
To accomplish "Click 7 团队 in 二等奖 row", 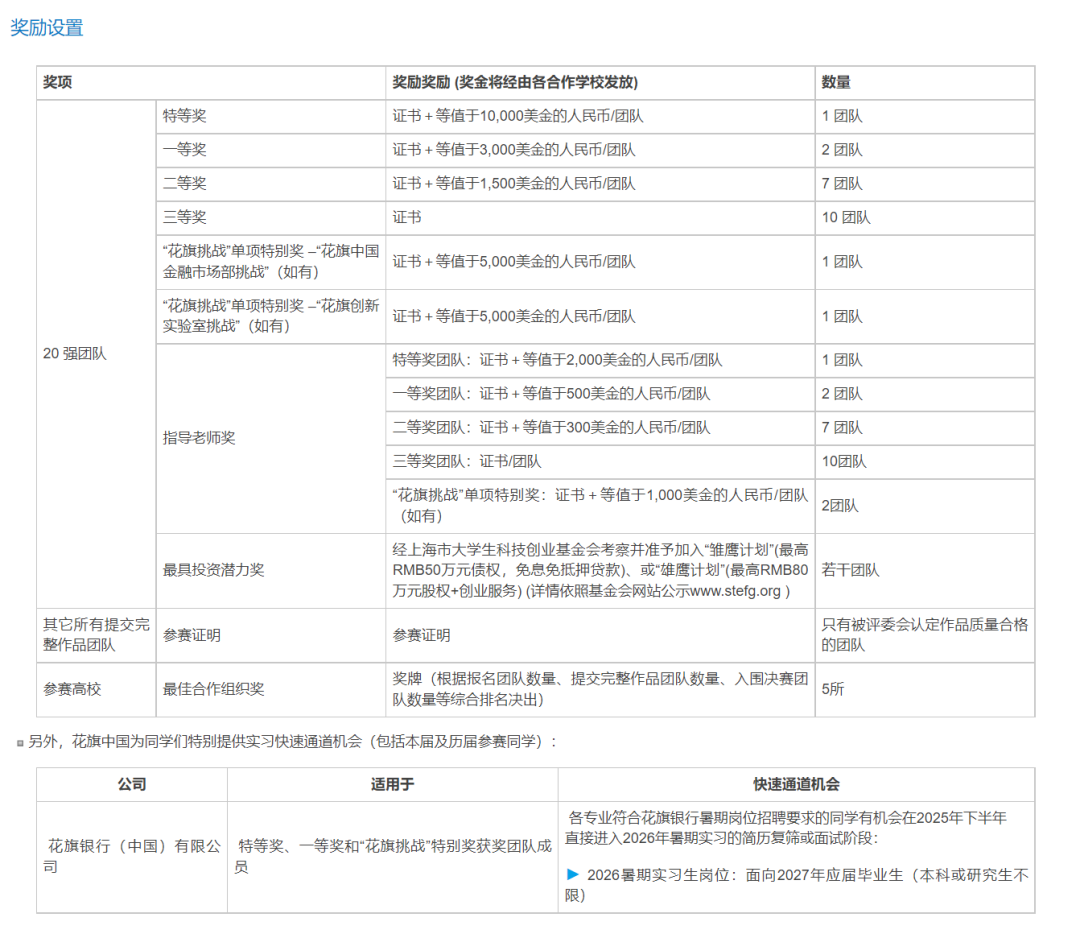I will coord(842,183).
